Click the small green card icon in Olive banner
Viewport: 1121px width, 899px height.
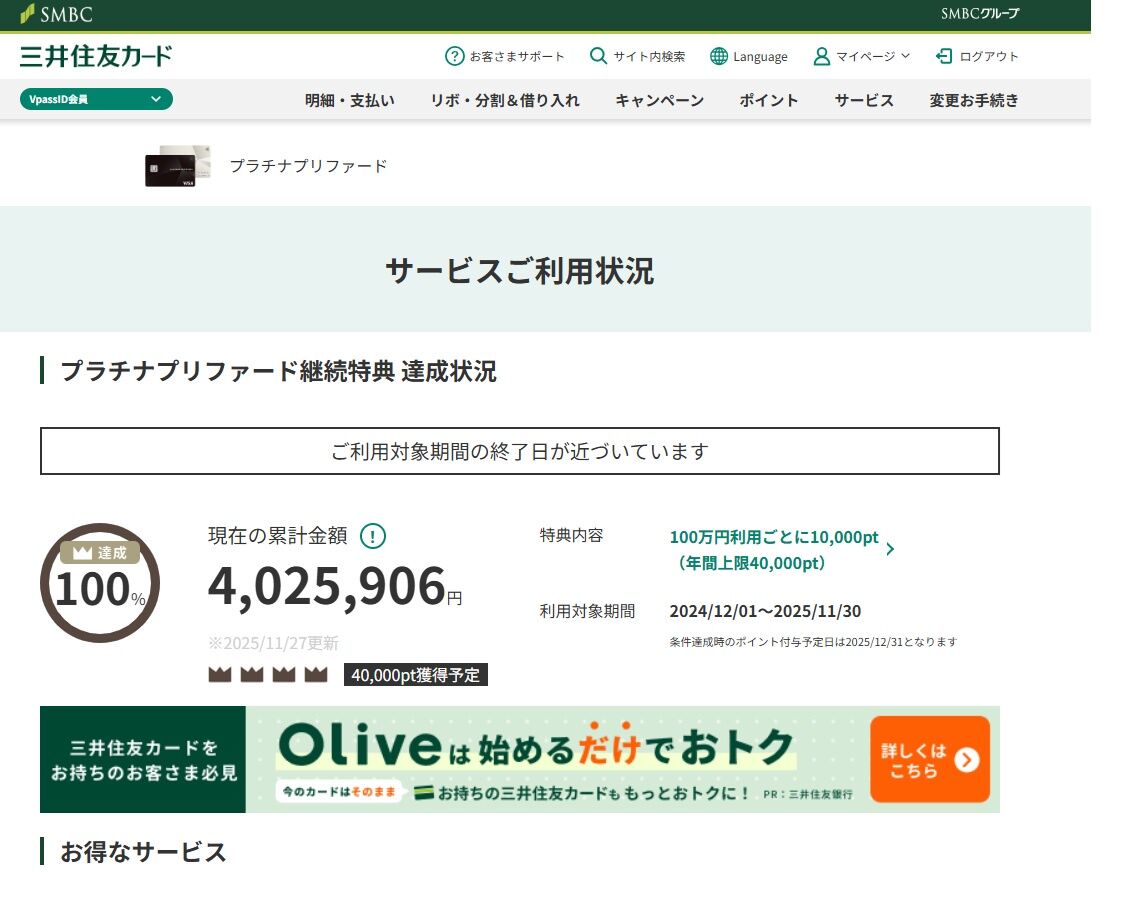coord(425,792)
